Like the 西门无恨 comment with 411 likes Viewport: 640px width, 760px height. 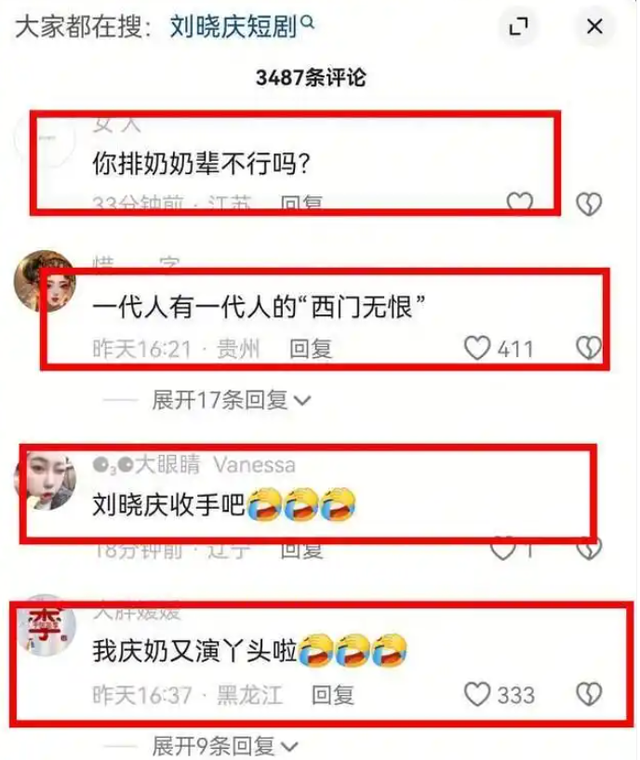pyautogui.click(x=477, y=348)
